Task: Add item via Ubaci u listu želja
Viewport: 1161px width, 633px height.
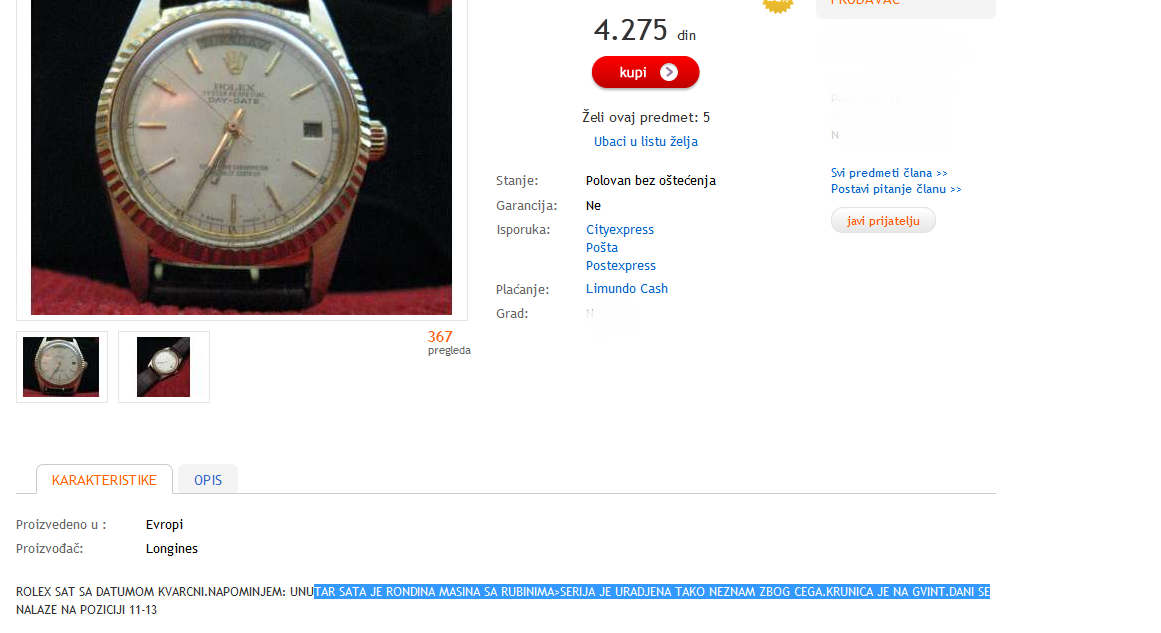Action: click(646, 141)
